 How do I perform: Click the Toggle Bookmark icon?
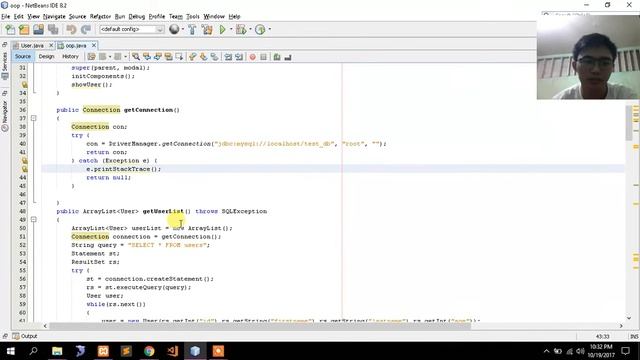[x=214, y=57]
